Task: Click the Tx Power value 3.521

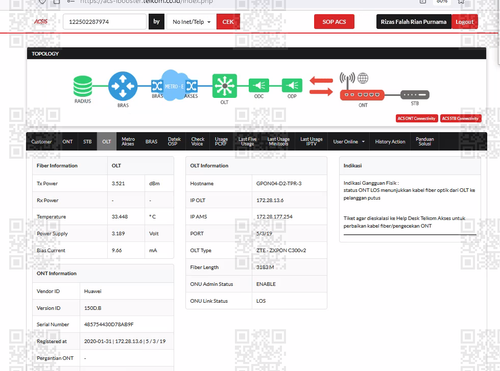Action: click(x=118, y=184)
